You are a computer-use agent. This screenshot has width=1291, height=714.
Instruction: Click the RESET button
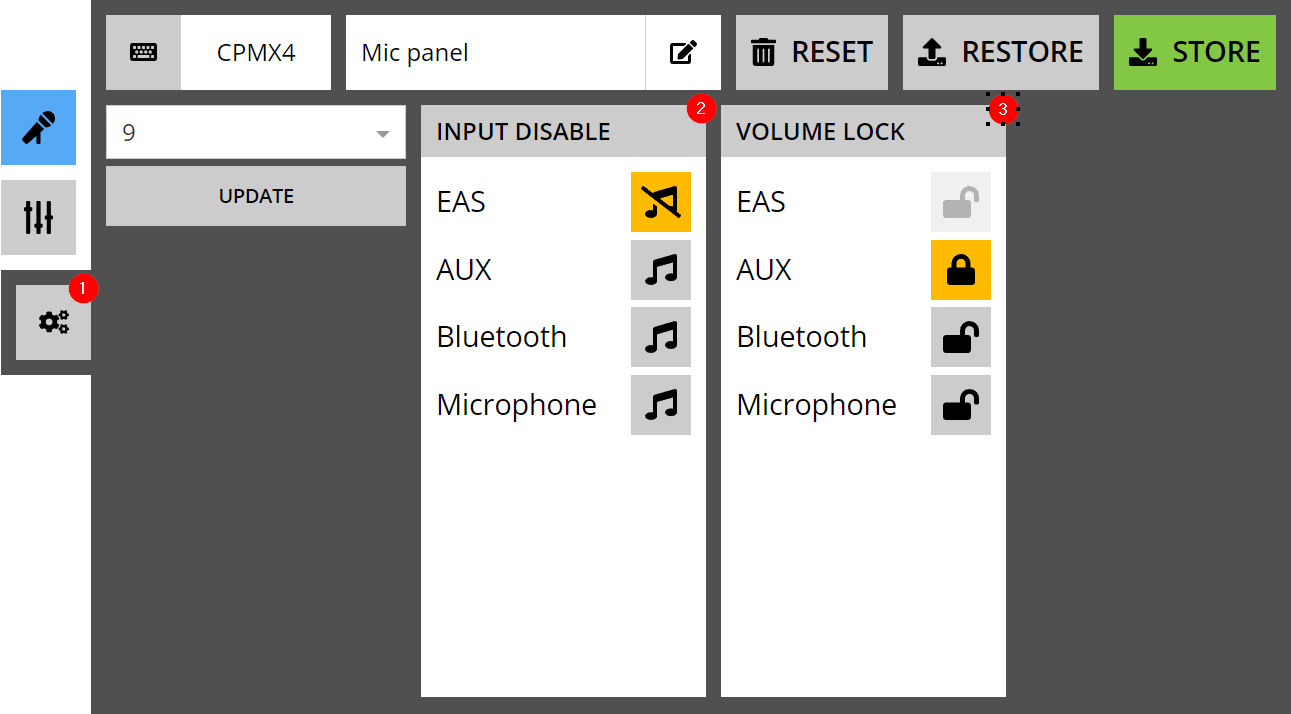812,52
